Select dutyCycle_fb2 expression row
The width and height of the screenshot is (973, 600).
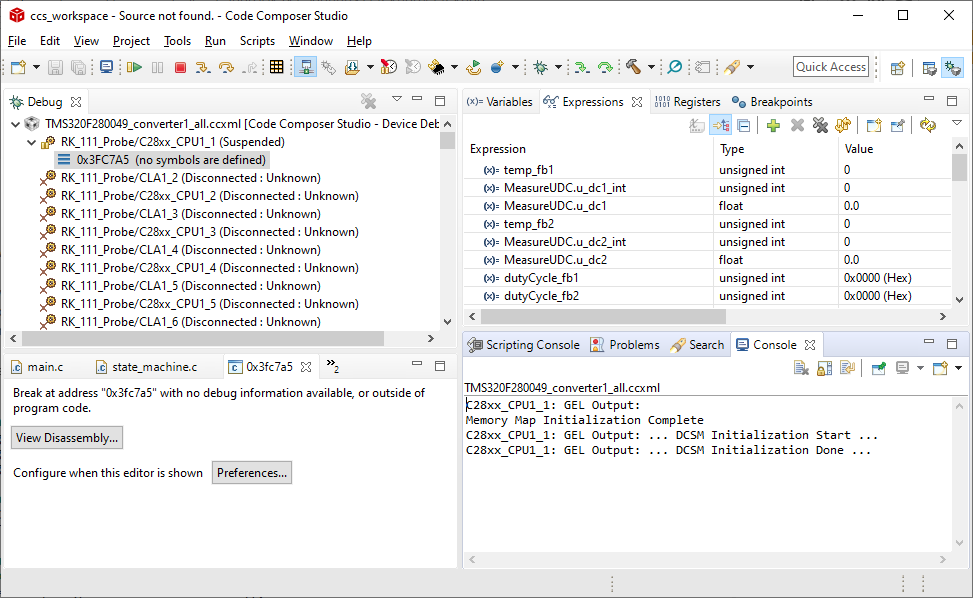[707, 296]
